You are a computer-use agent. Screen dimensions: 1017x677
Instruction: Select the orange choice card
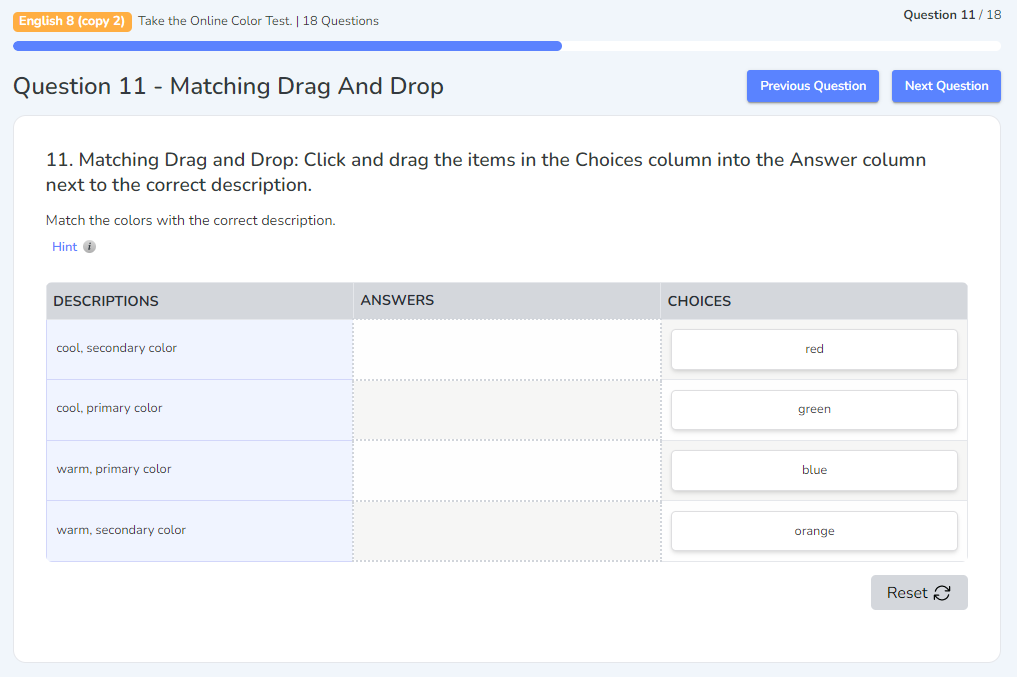[814, 531]
